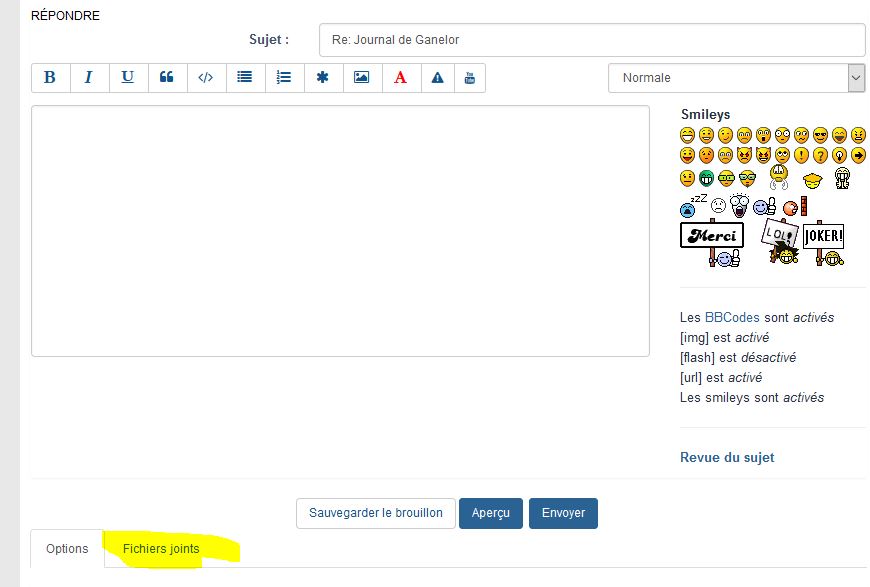This screenshot has height=587, width=870.
Task: Insert the smiley wearing a hat
Action: (813, 180)
